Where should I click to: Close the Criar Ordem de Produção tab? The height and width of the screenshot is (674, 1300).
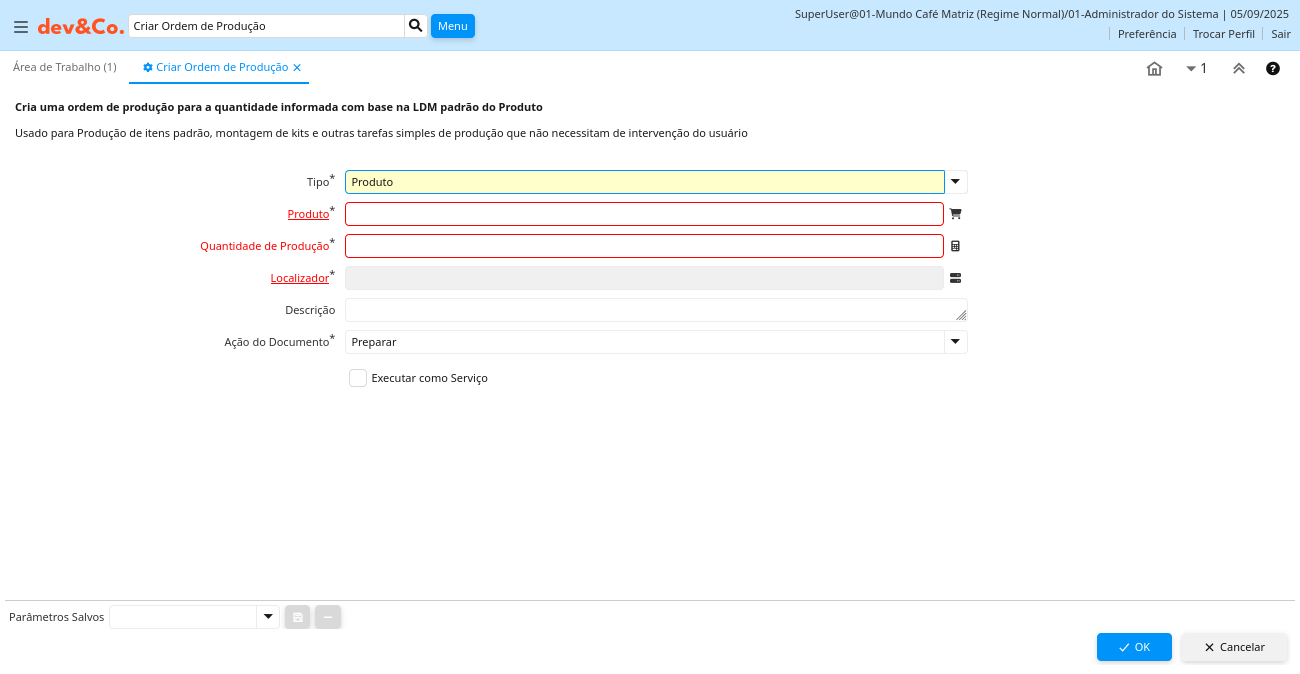coord(297,67)
